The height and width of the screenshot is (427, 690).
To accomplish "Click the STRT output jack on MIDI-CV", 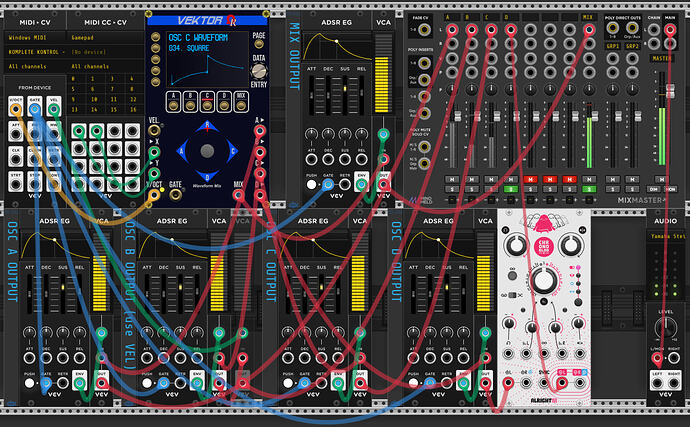I will 16,183.
